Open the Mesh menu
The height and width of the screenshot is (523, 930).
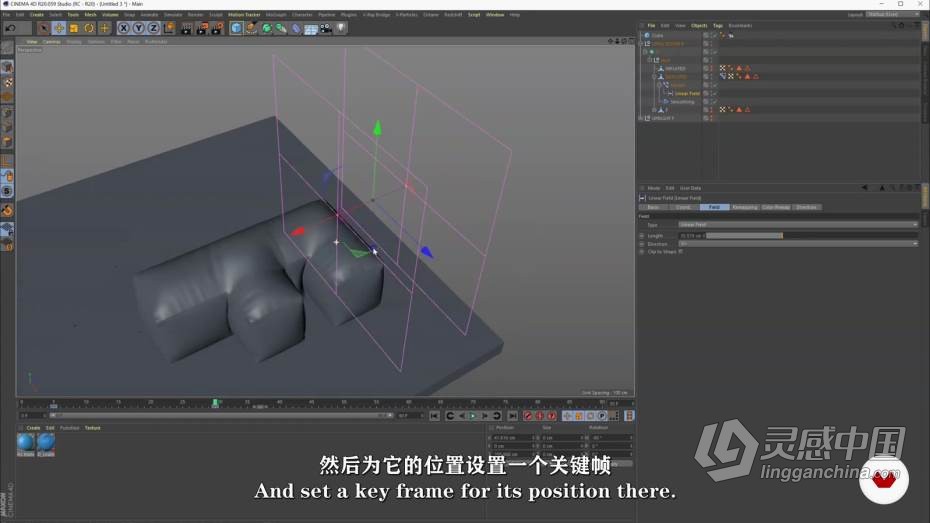coord(90,14)
